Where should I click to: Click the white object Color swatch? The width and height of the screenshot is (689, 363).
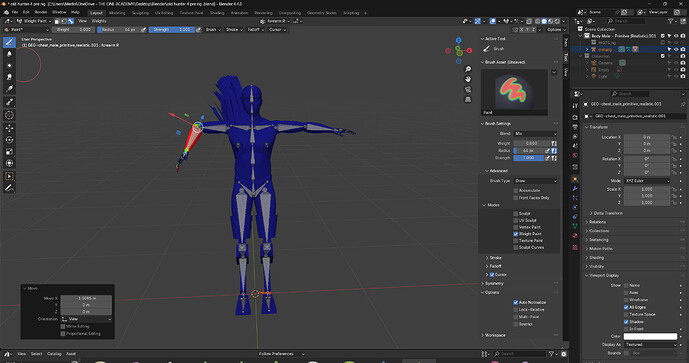[650, 336]
